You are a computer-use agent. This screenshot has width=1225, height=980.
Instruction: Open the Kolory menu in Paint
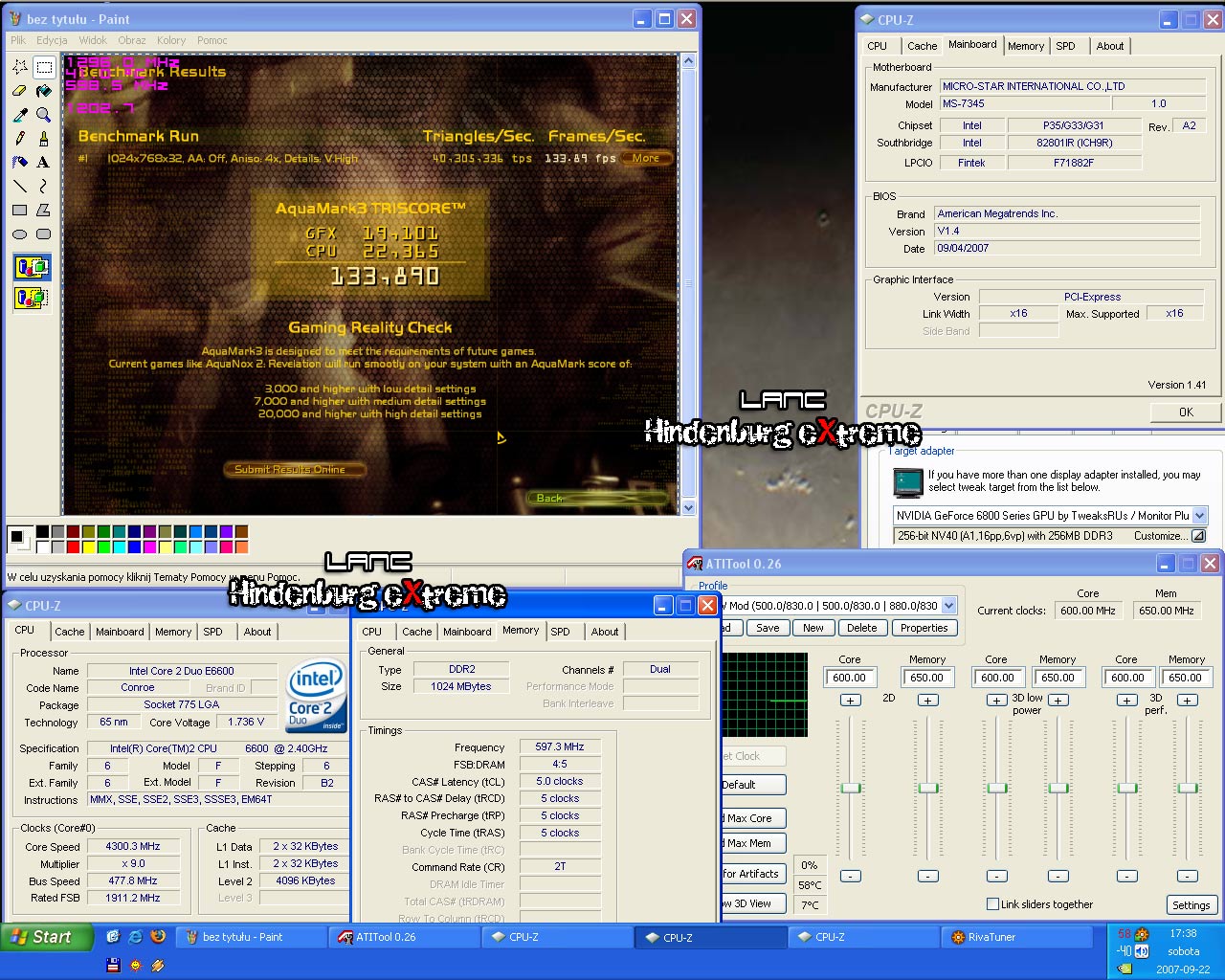171,40
